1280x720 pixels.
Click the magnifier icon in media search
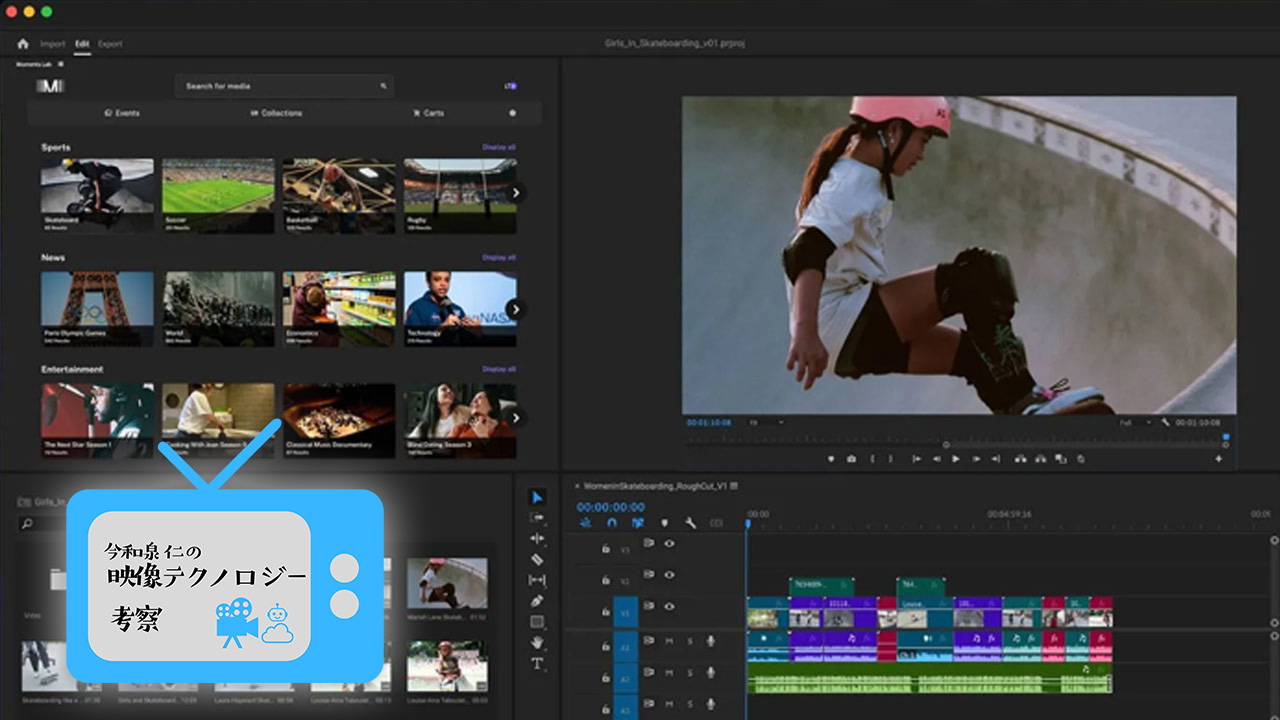(x=383, y=86)
